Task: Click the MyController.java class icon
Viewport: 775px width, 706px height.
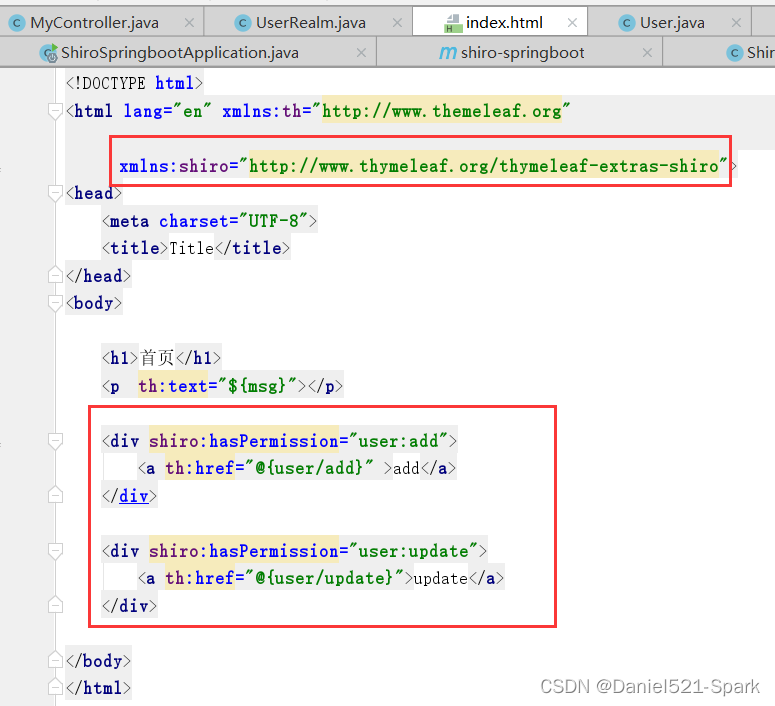Action: click(17, 23)
